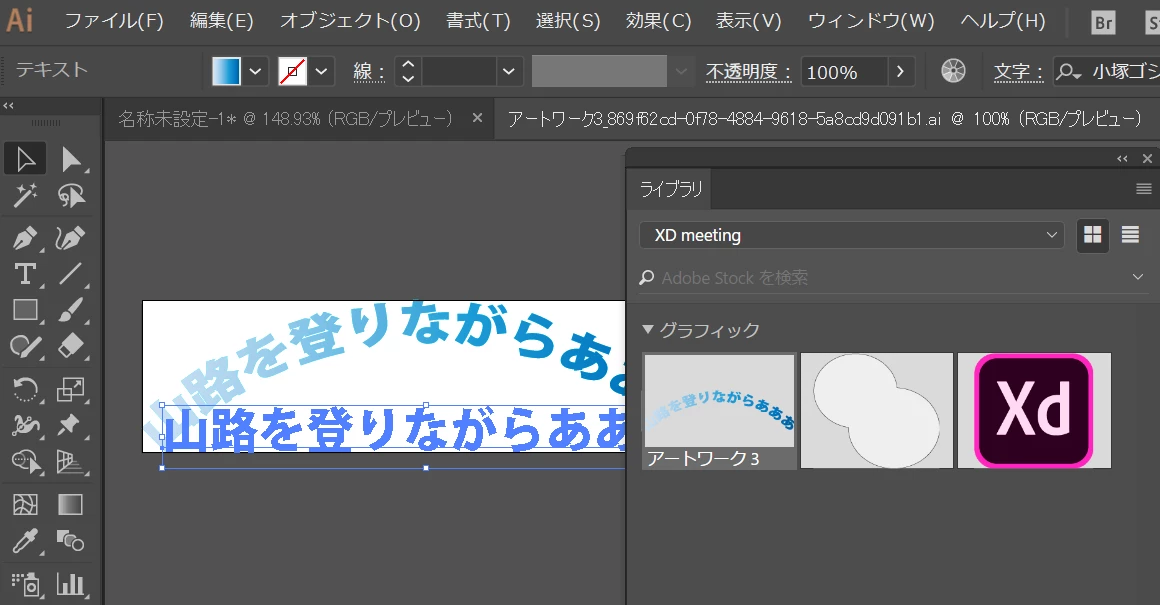
Task: Select the Pen tool
Action: (25, 238)
